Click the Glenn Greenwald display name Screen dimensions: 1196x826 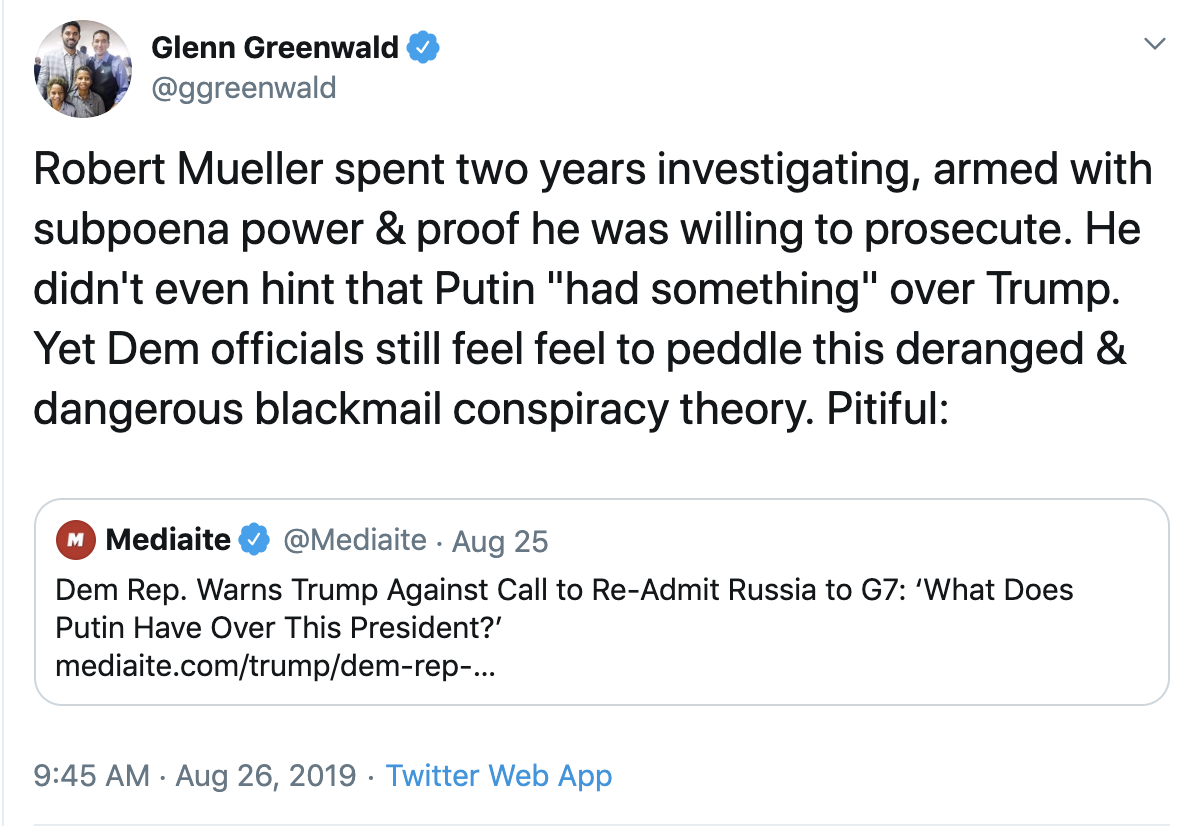click(275, 47)
